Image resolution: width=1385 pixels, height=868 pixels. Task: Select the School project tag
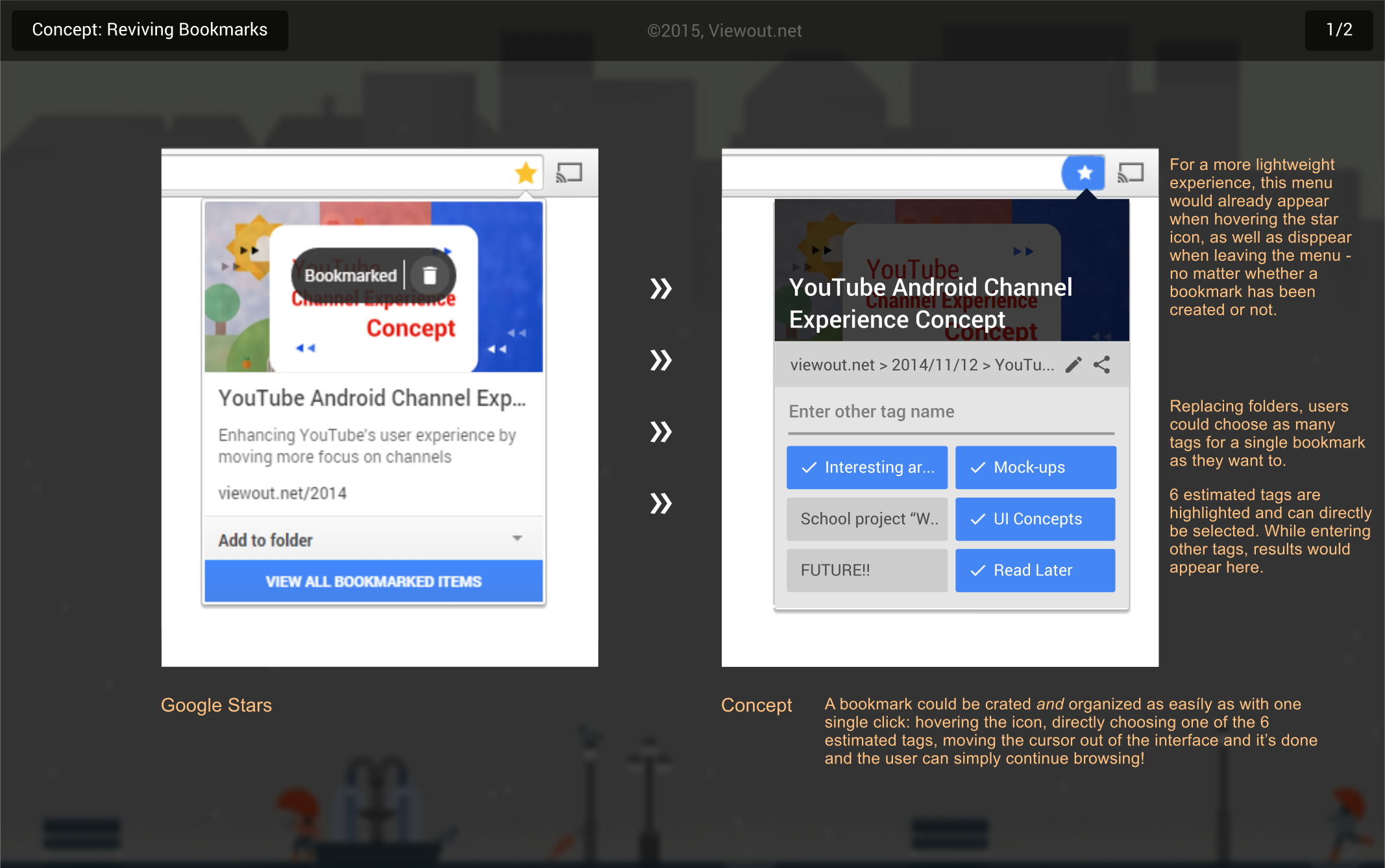coord(866,519)
